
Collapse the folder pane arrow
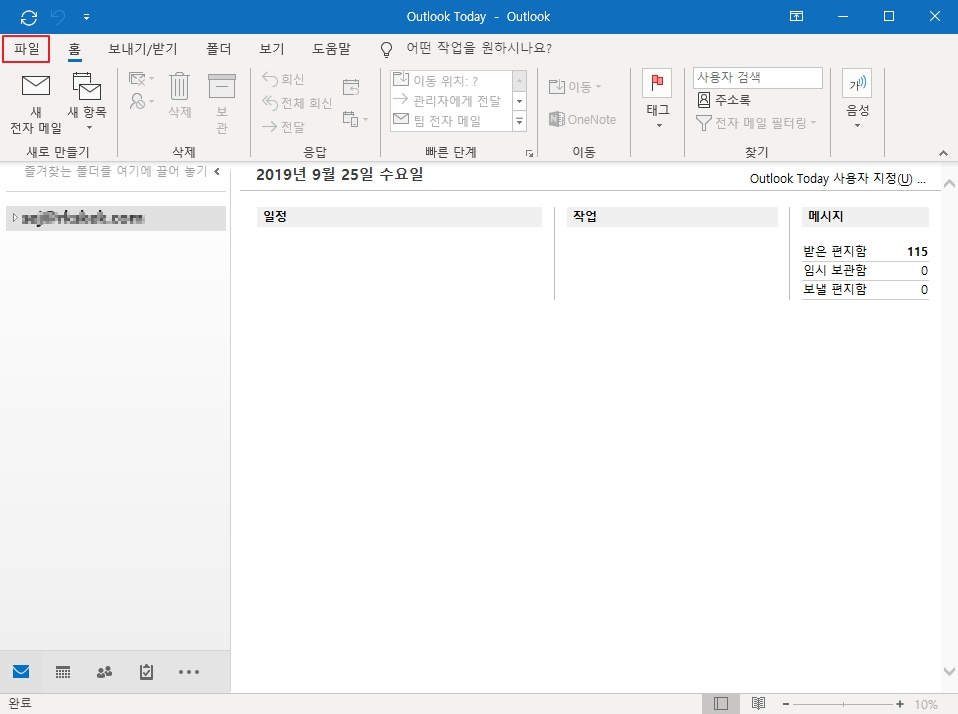point(217,172)
